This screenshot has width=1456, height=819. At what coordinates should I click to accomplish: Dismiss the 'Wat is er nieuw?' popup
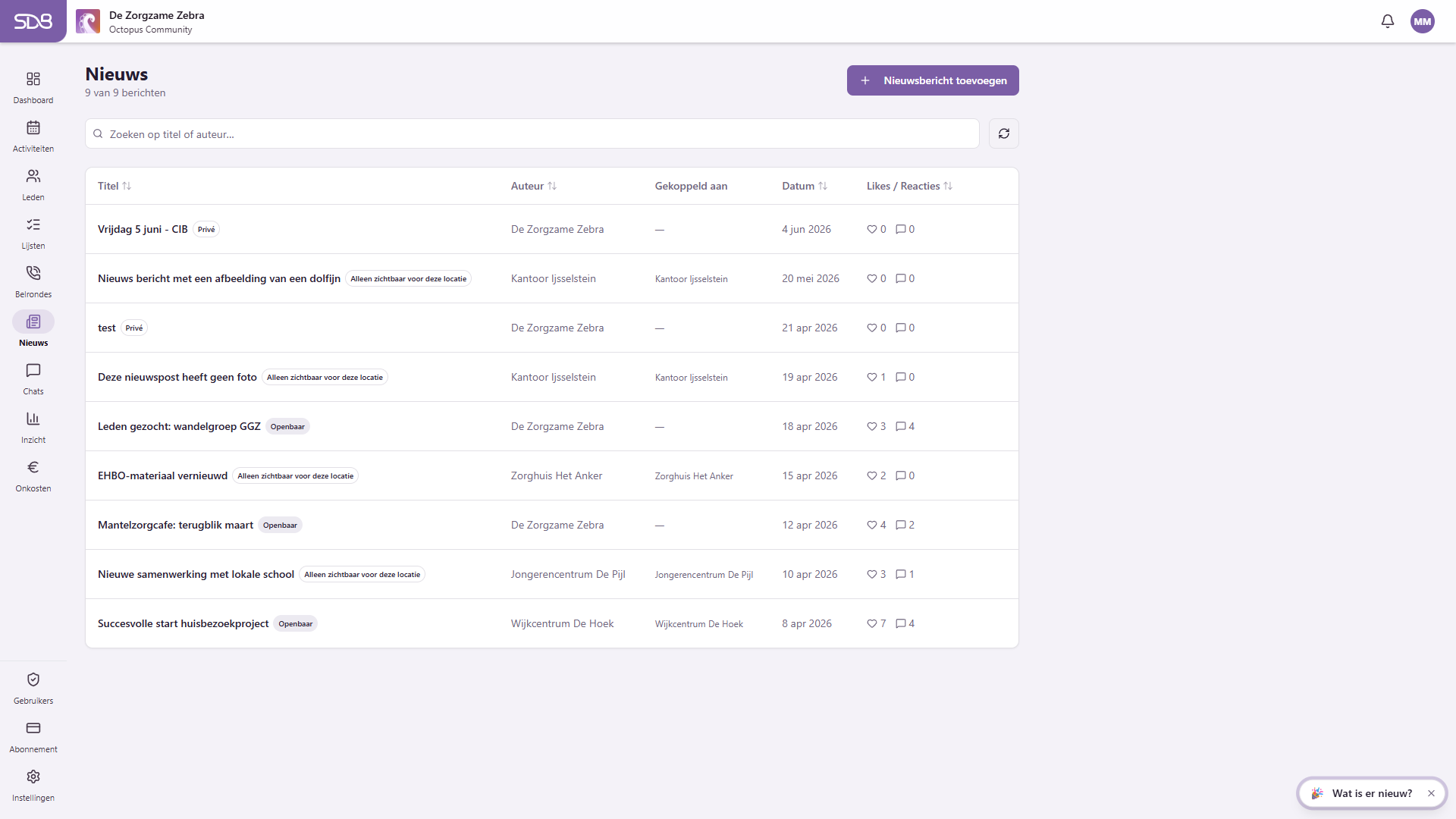(1431, 793)
